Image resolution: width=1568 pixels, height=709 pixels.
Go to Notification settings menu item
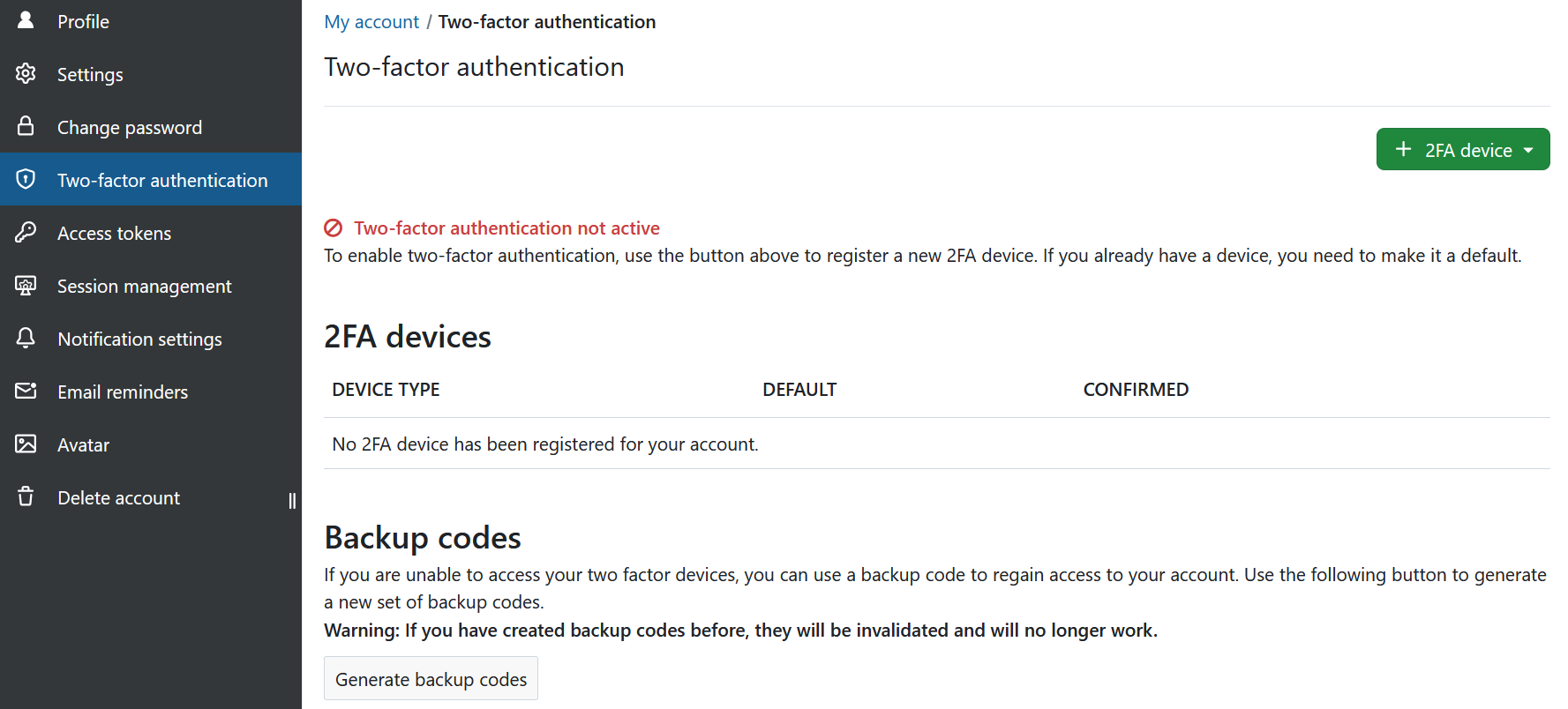coord(139,339)
